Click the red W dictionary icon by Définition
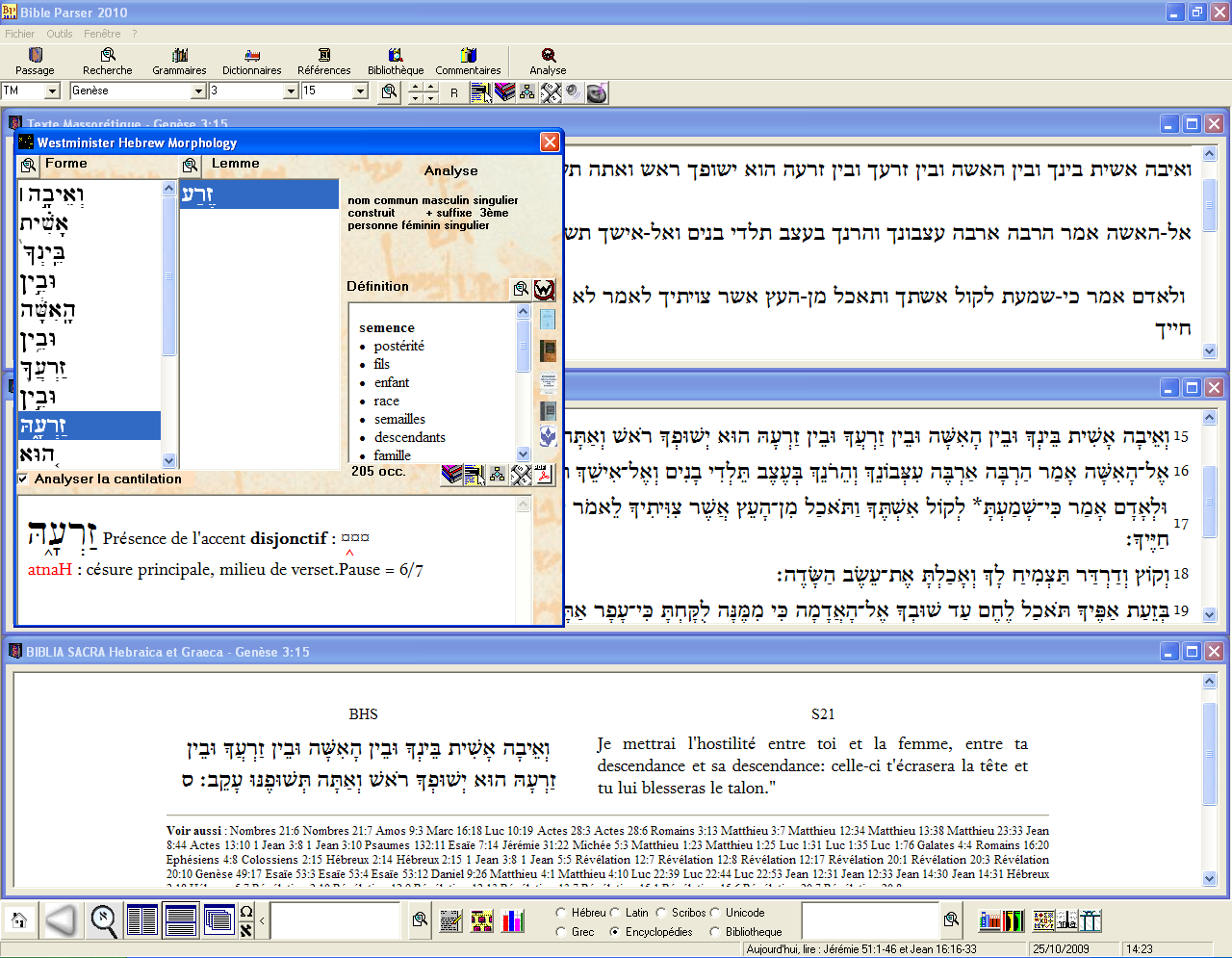1232x958 pixels. pos(544,289)
